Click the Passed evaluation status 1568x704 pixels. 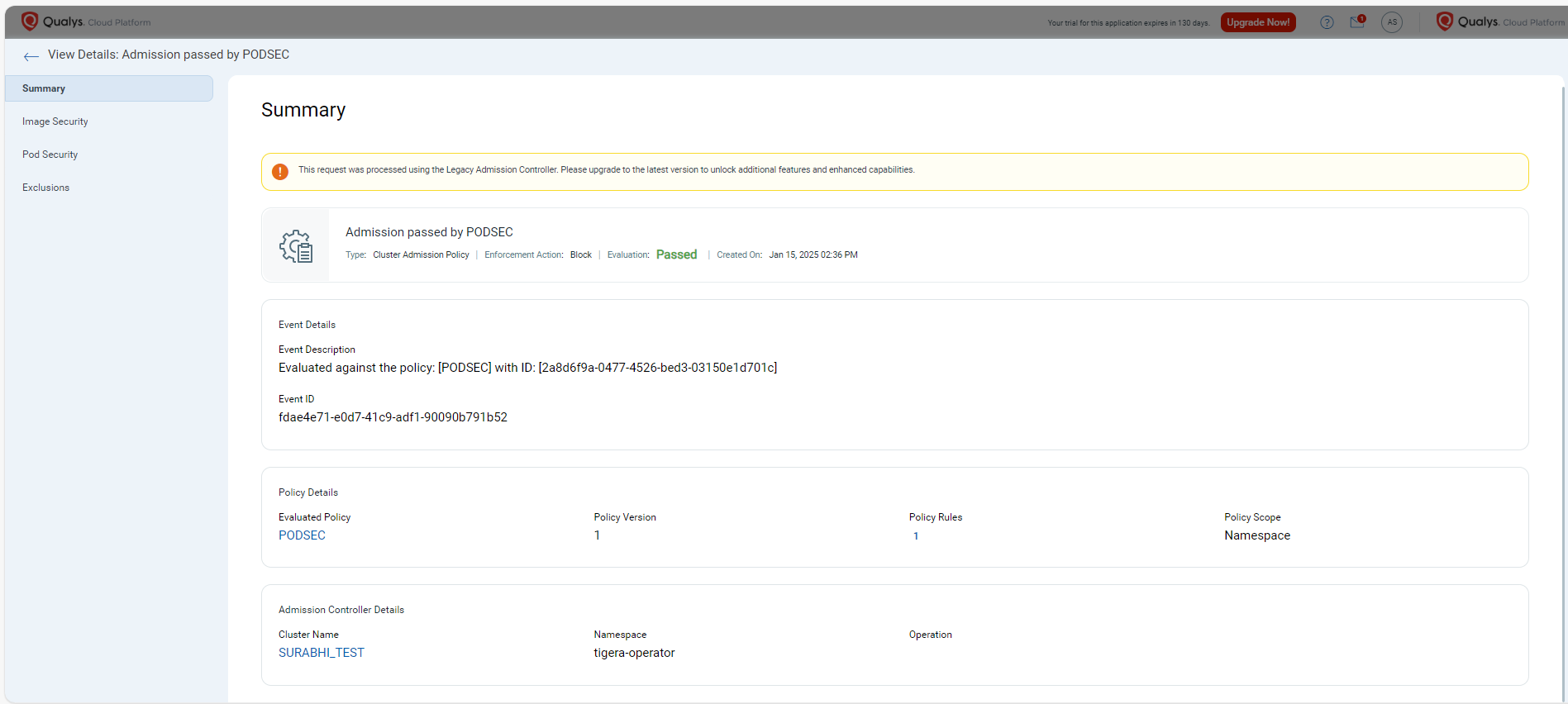(x=676, y=254)
